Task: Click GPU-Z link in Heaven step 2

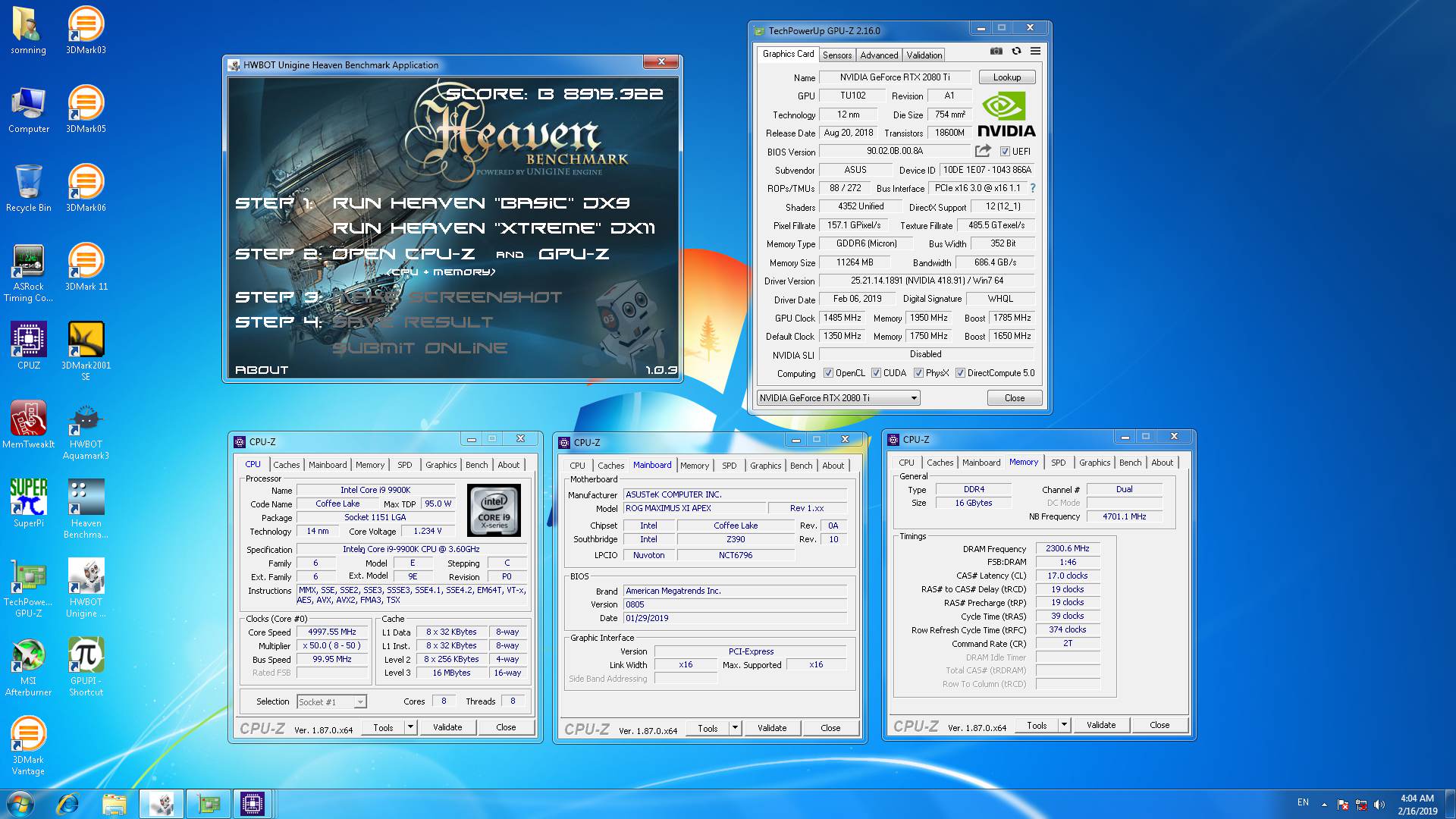Action: click(574, 254)
